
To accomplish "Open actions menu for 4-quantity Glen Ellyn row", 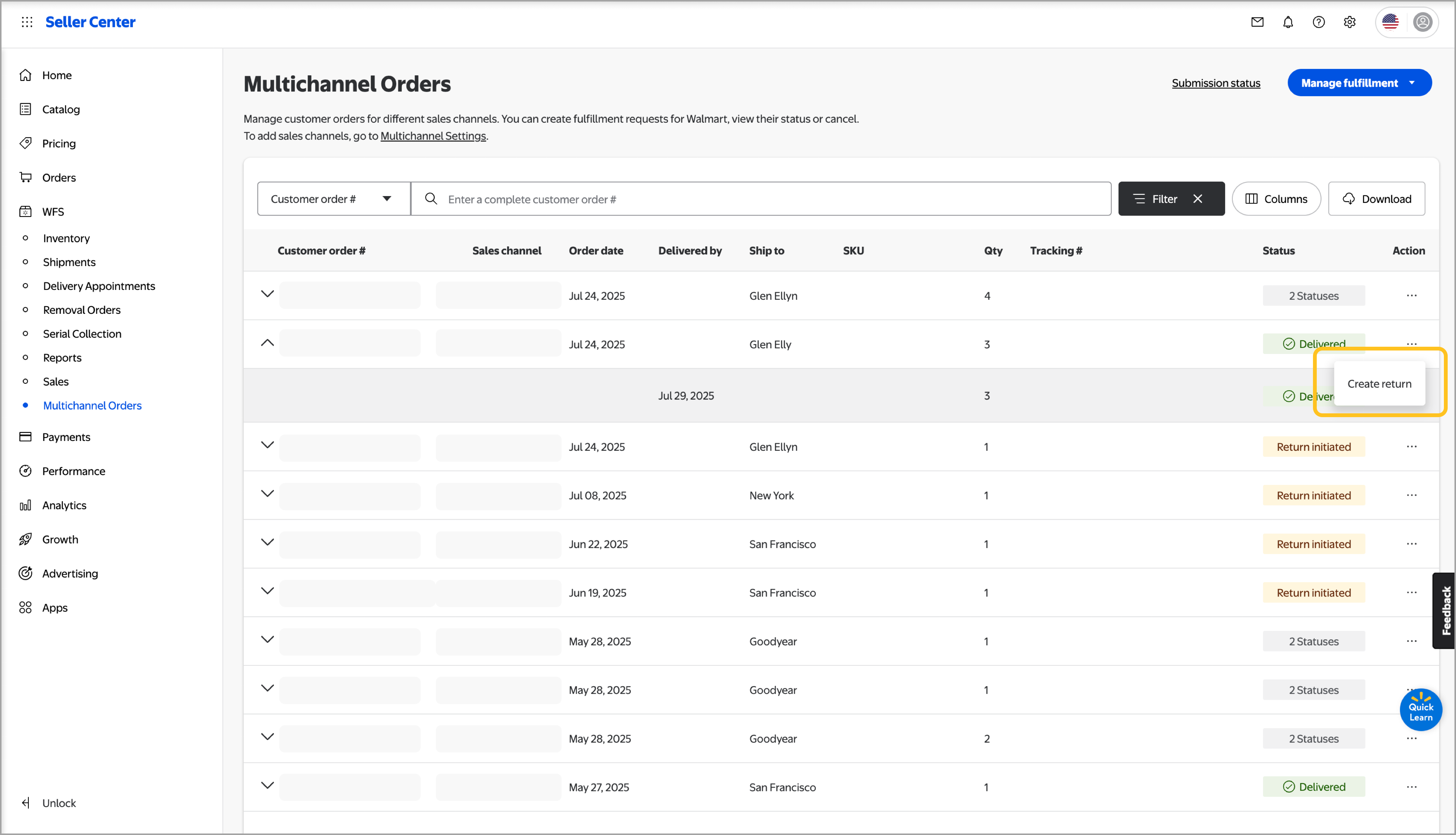I will tap(1411, 295).
